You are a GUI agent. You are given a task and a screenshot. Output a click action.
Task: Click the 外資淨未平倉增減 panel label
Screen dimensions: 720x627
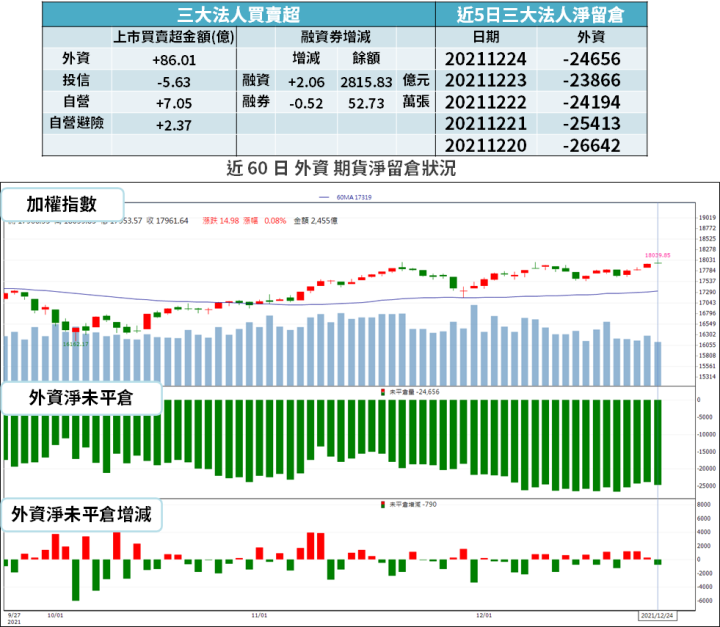(x=81, y=514)
